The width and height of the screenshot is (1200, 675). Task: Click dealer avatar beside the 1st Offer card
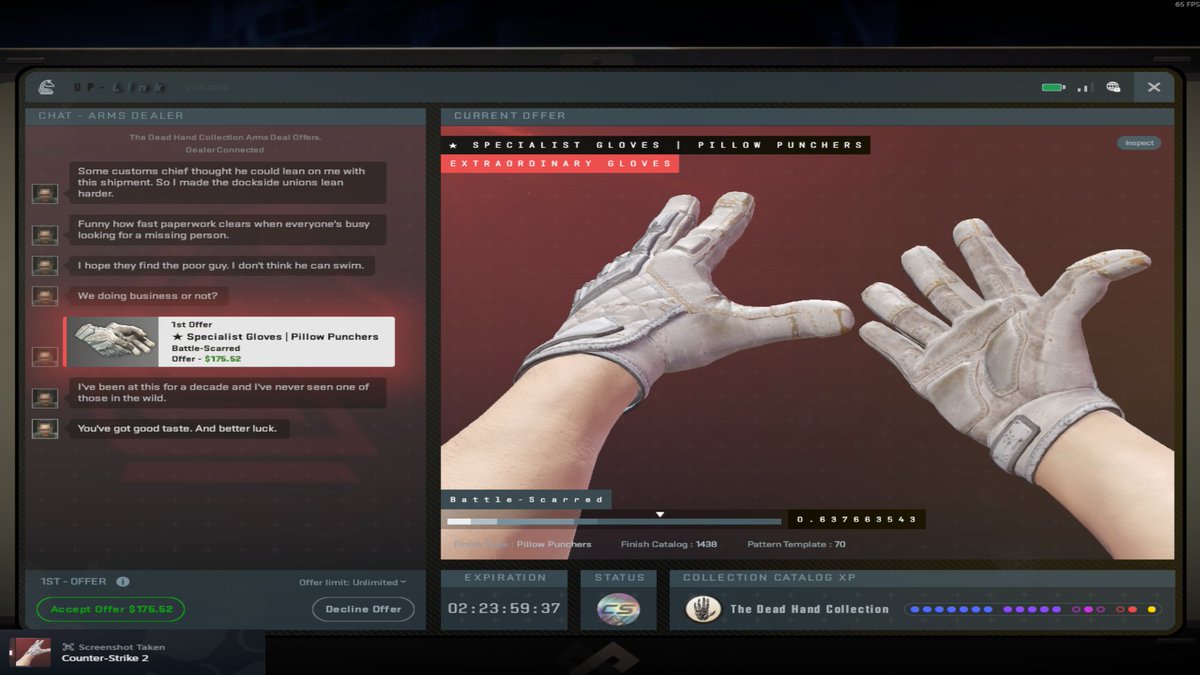click(44, 356)
